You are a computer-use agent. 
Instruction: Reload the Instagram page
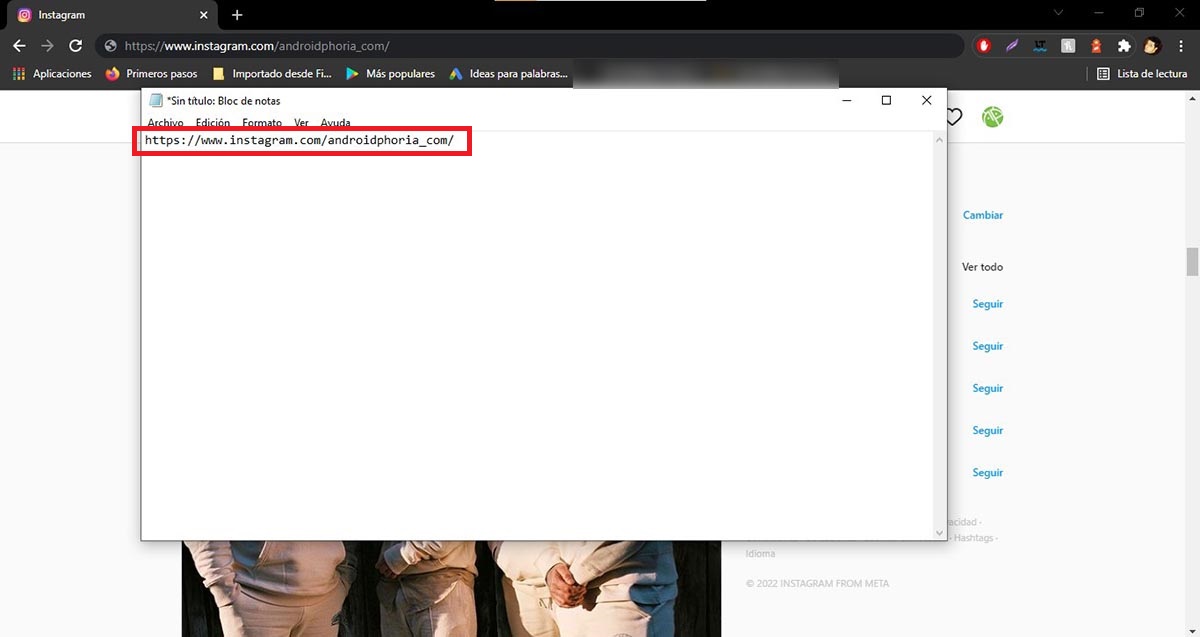[75, 46]
